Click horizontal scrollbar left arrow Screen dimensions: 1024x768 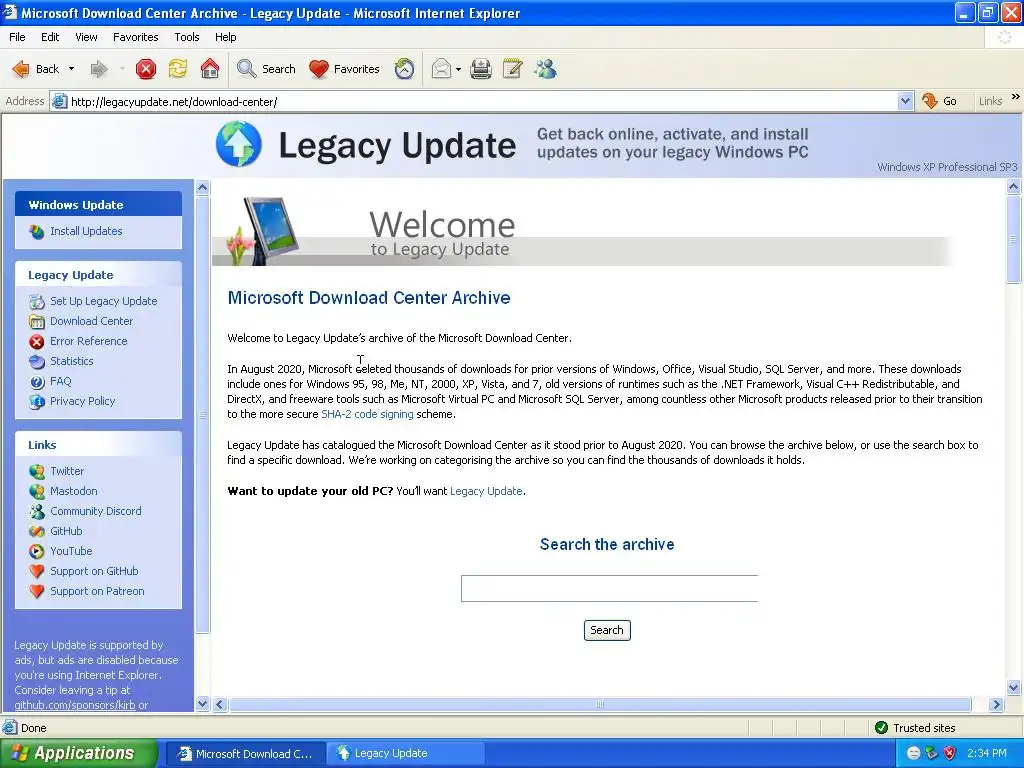tap(219, 705)
